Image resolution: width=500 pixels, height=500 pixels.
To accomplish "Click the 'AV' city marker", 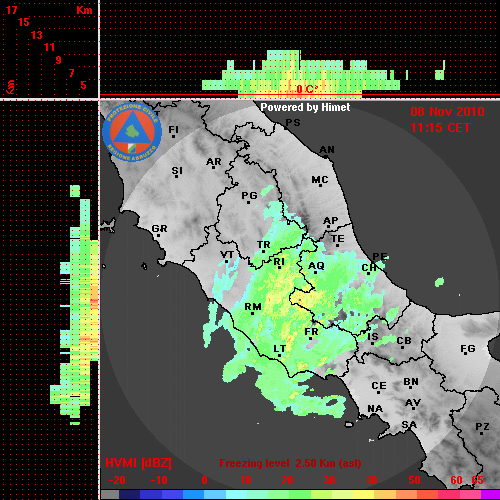I will coord(413,404).
